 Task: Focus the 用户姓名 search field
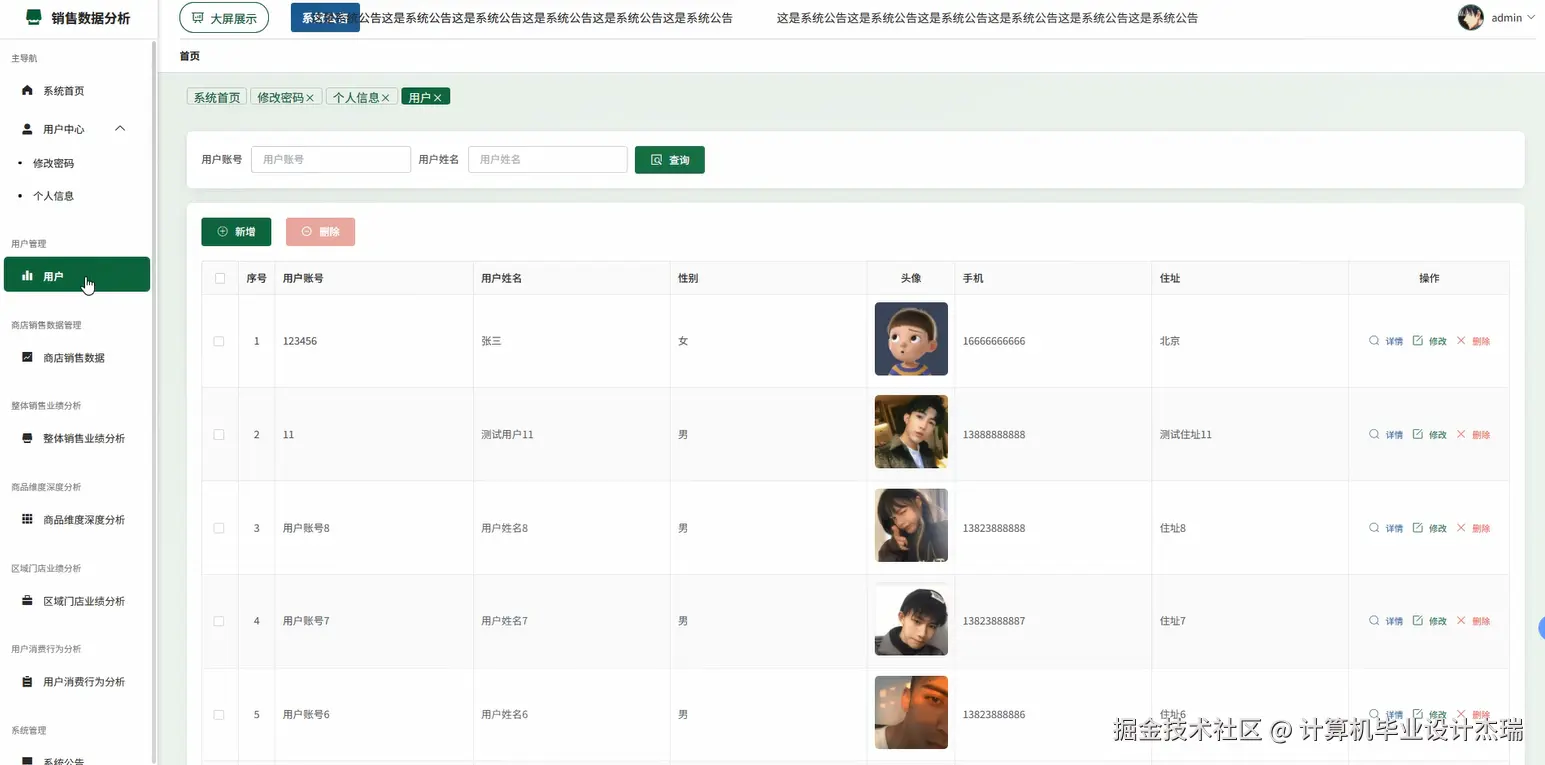(548, 159)
